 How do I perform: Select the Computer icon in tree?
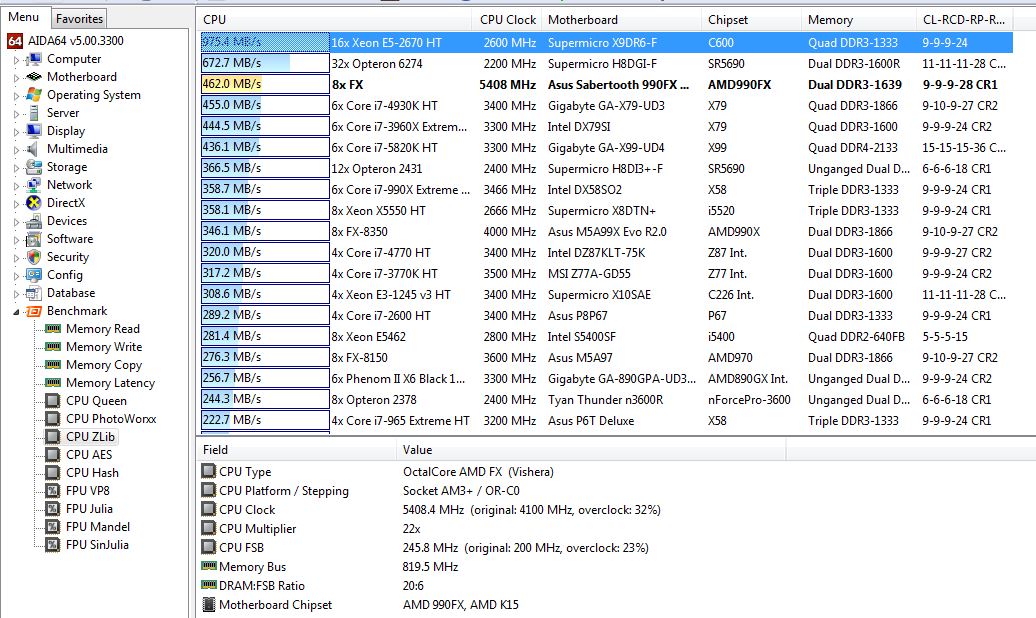click(x=34, y=59)
